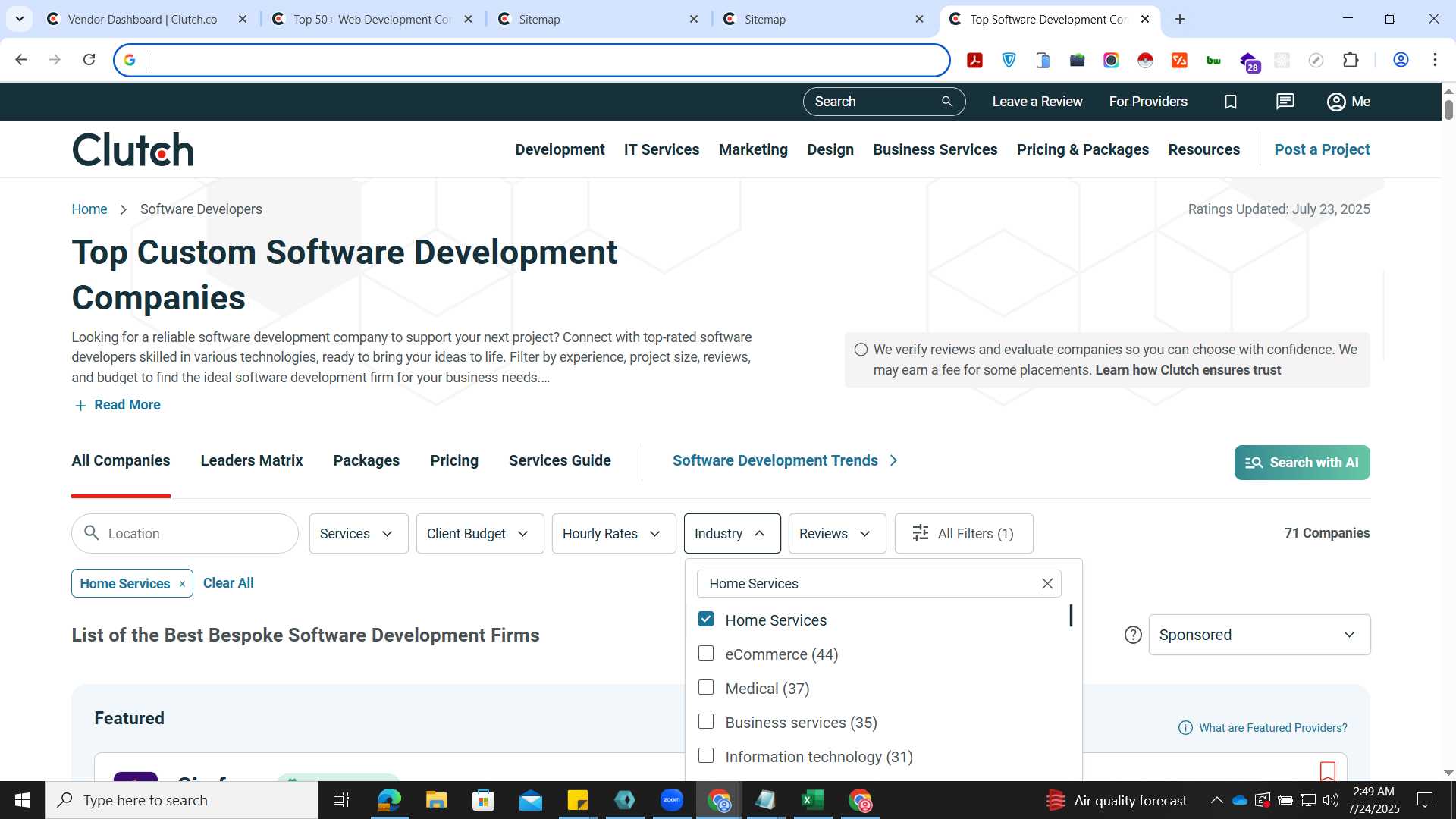Open the Marketing nav menu
Image resolution: width=1456 pixels, height=819 pixels.
753,149
